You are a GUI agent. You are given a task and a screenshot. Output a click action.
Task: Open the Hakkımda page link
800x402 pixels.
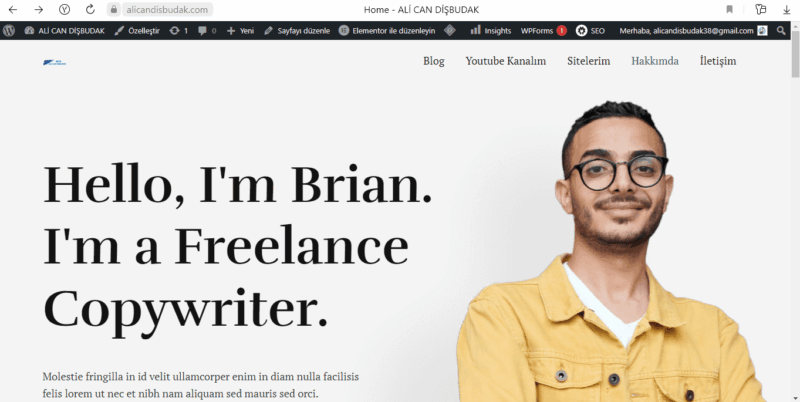pos(655,61)
